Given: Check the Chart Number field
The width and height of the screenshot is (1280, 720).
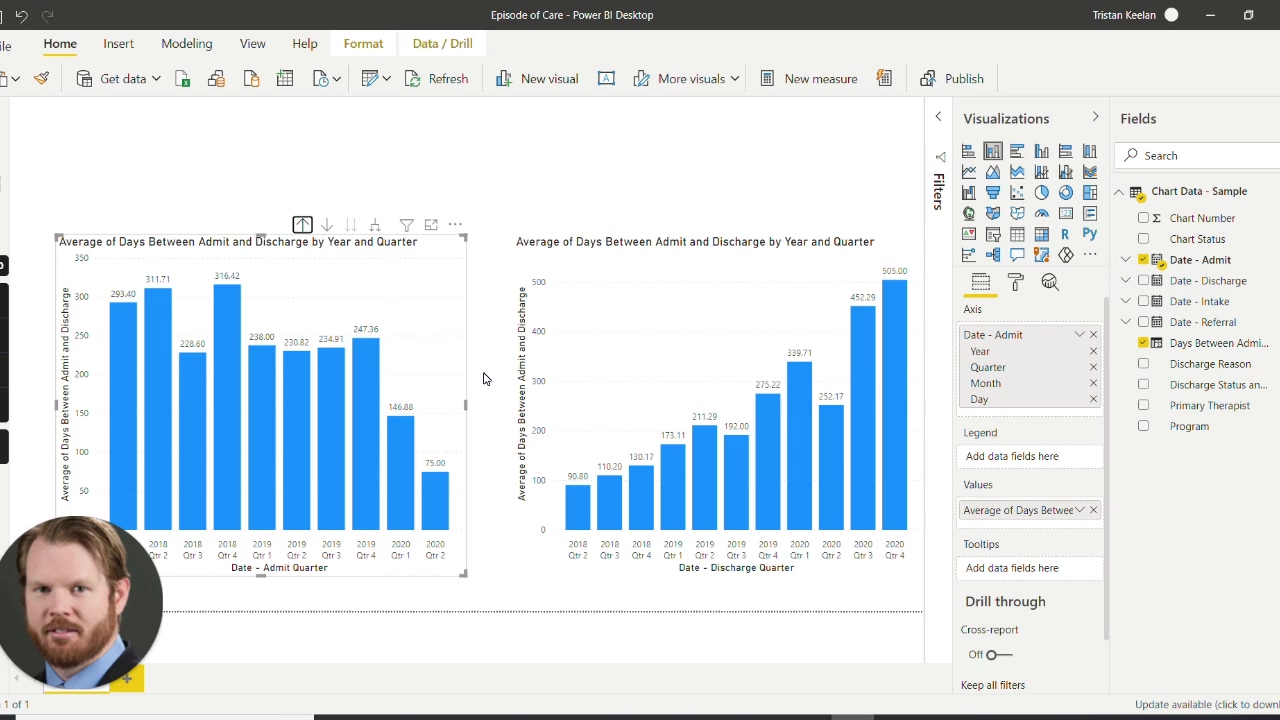Looking at the screenshot, I should coord(1143,218).
